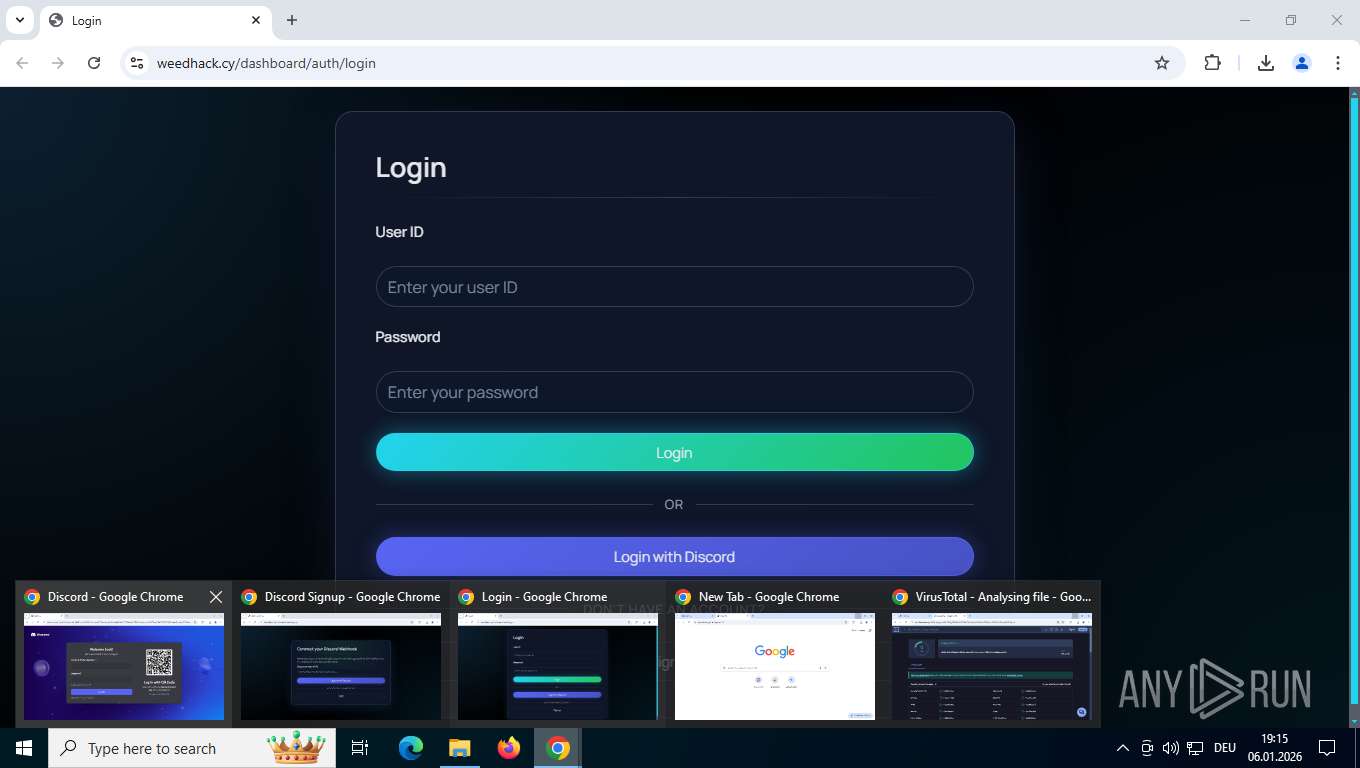
Task: Select Login - Google Chrome window preview
Action: point(558,654)
